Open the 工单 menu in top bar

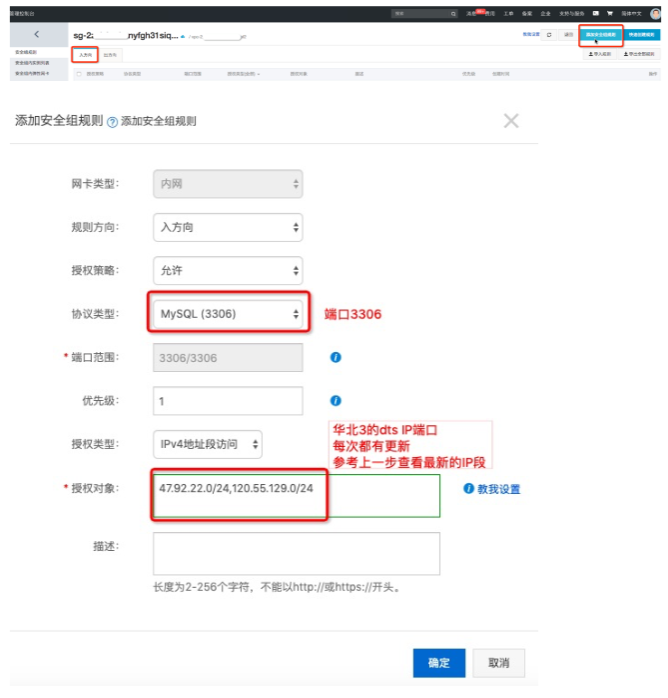point(509,13)
